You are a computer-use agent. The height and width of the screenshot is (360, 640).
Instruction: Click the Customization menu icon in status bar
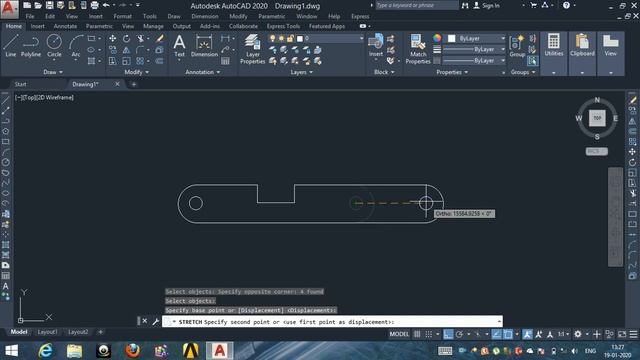pyautogui.click(x=633, y=334)
